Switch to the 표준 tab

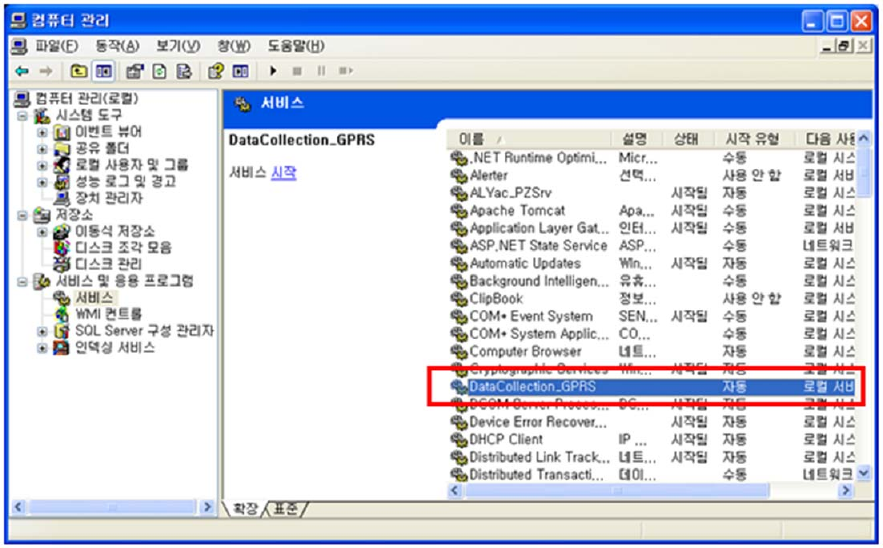(285, 509)
